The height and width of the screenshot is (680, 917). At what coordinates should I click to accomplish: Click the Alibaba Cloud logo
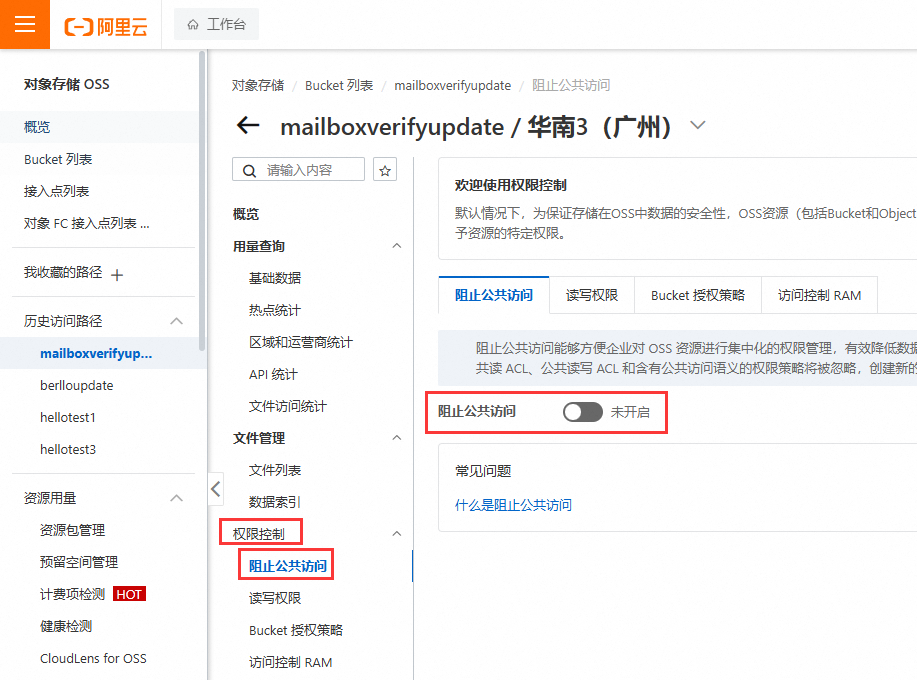point(105,26)
